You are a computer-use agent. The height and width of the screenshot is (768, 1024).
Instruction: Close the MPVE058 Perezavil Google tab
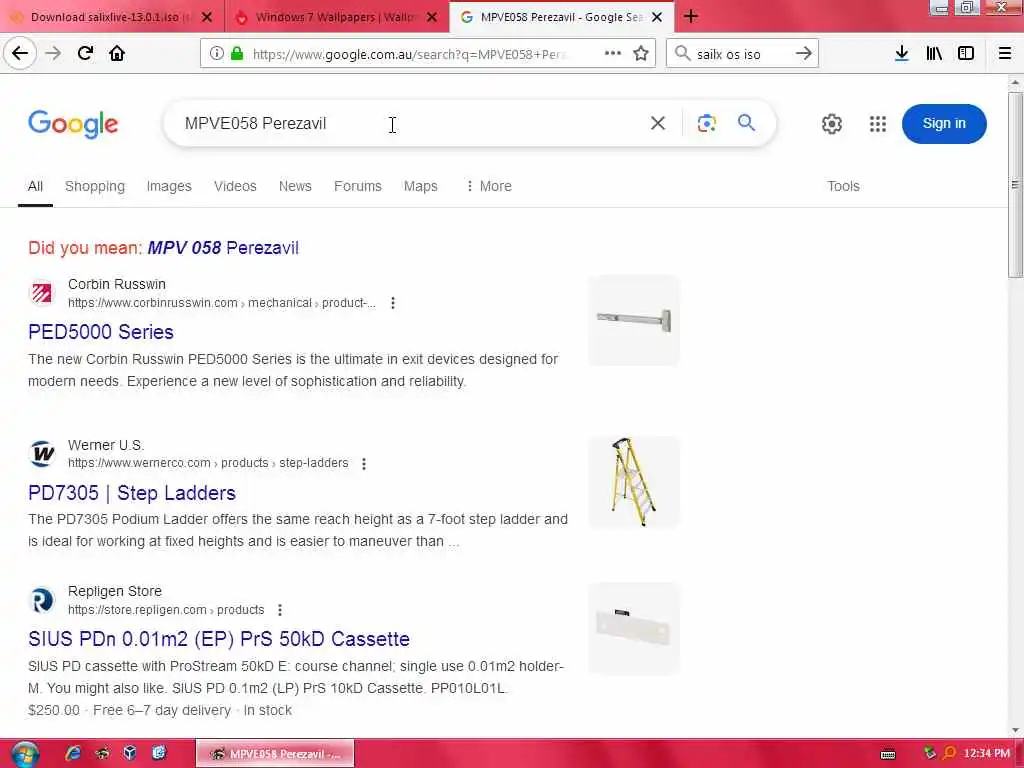657,18
